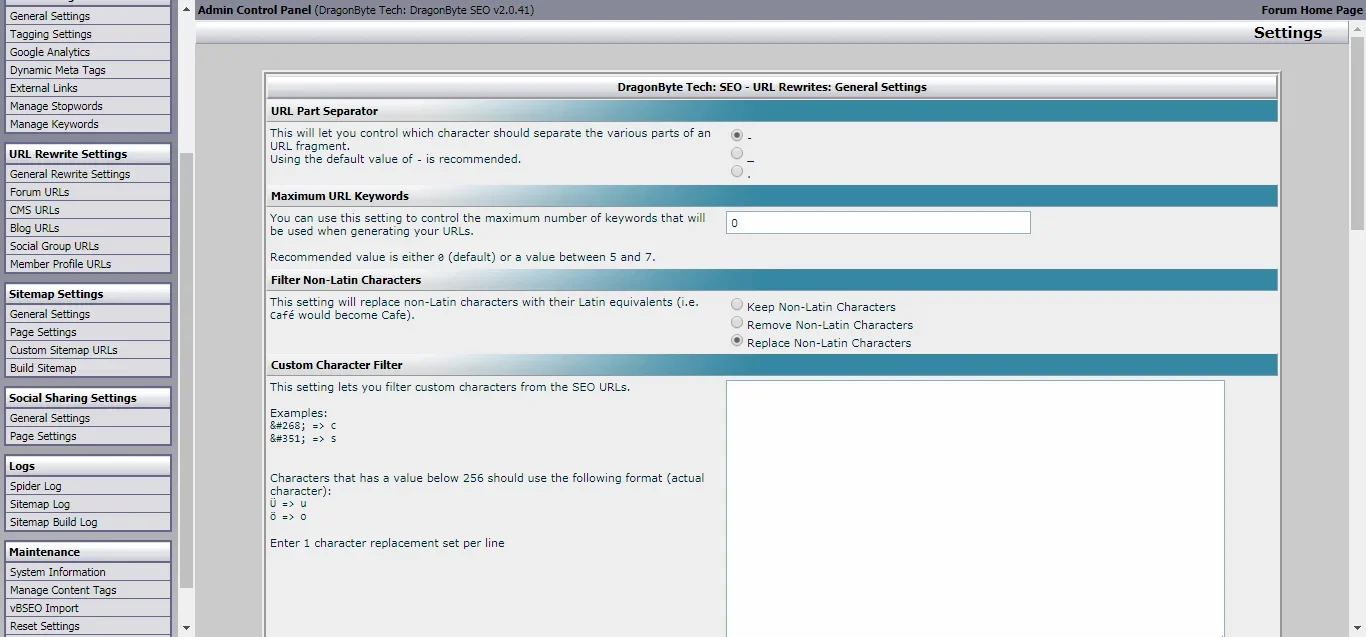Click the Filter Non-Latin Characters section header
Screen dimensions: 1366x637
[x=772, y=280]
